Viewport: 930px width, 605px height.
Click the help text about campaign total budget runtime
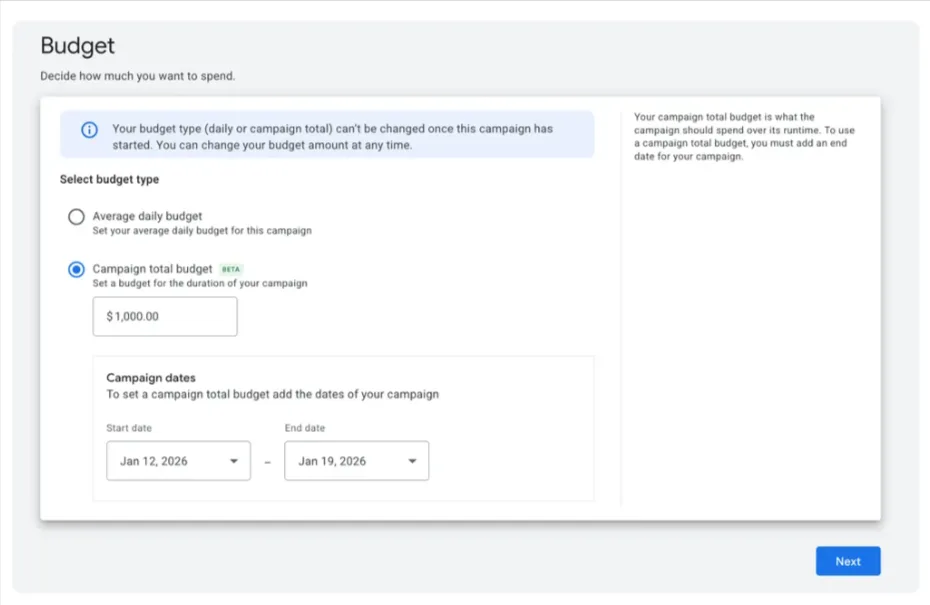coord(744,137)
